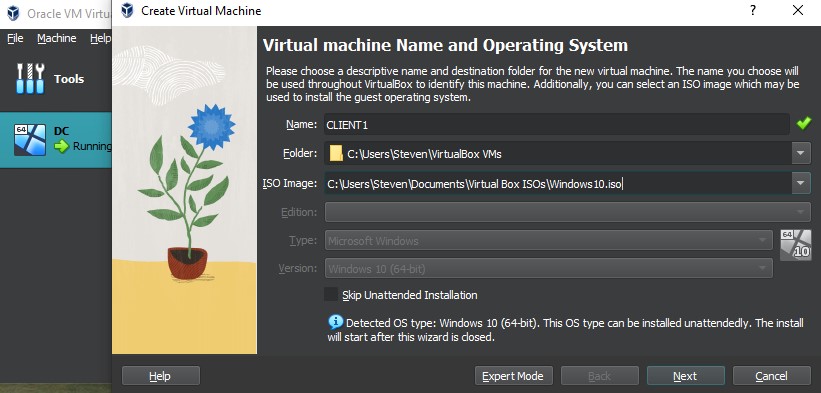Click in the Name field containing CLIENT1

coord(557,125)
